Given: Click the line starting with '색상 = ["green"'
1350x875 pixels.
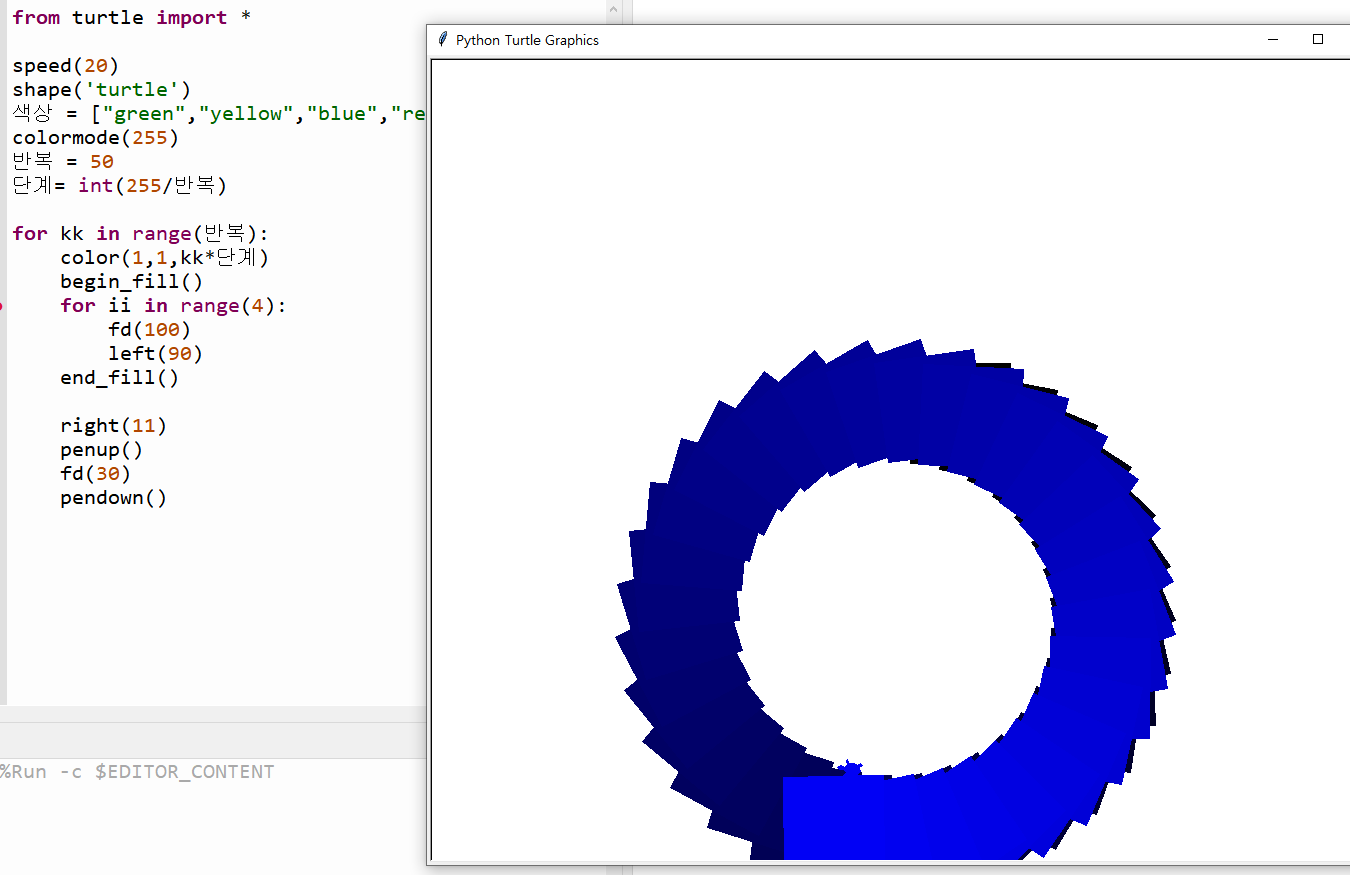Looking at the screenshot, I should click(219, 114).
